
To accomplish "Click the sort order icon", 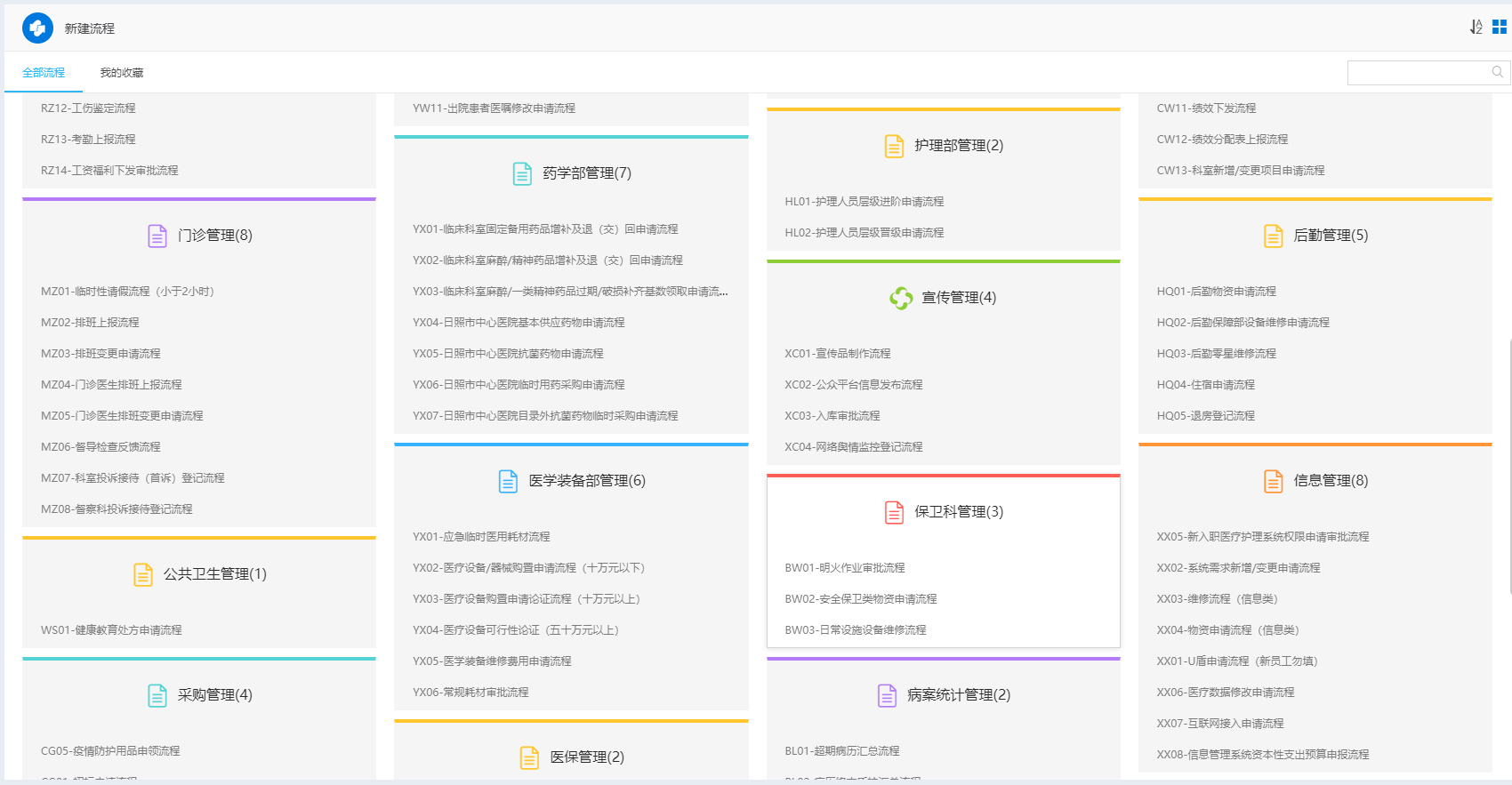I will (1476, 28).
